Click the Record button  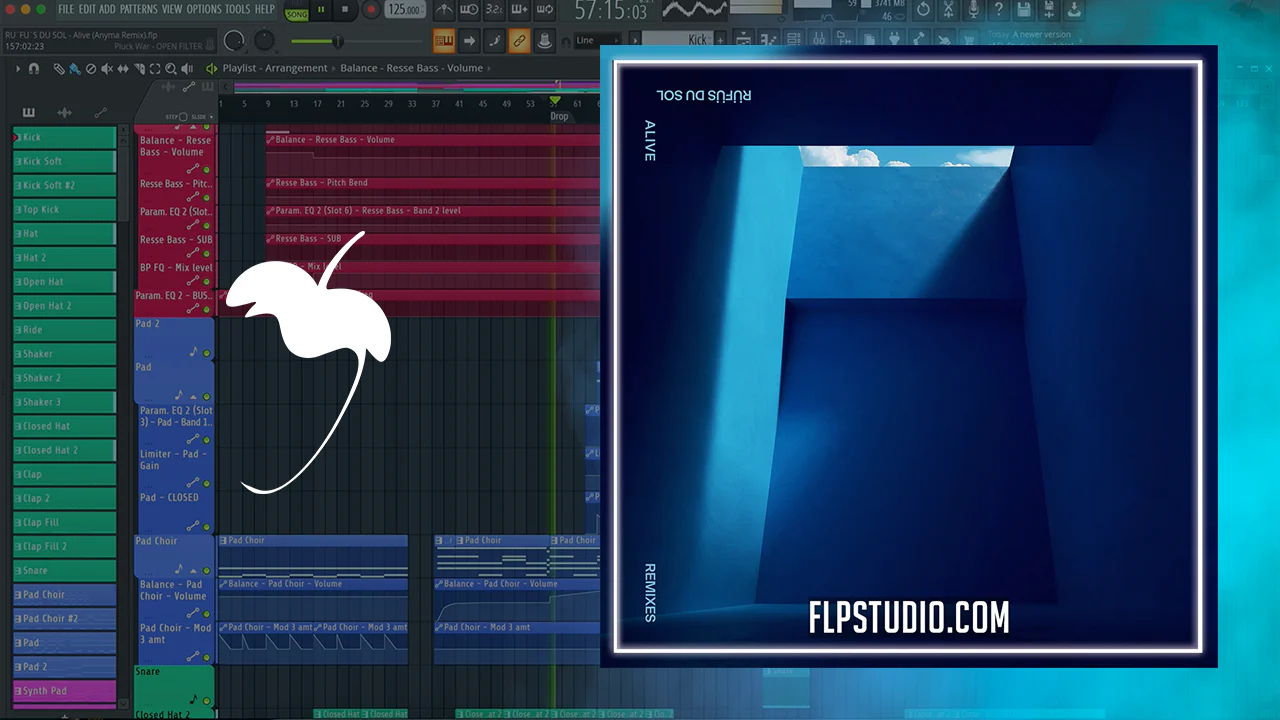(x=371, y=10)
